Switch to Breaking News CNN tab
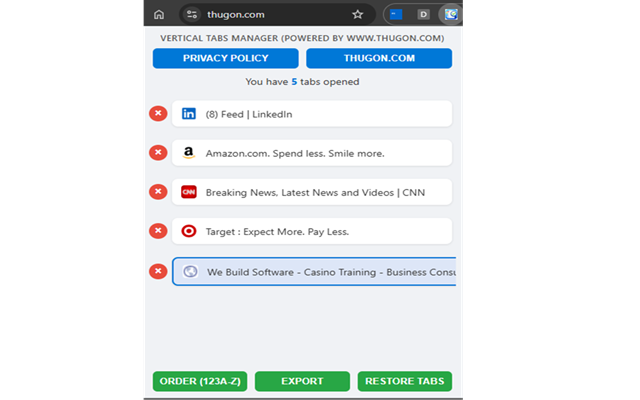 coord(312,192)
